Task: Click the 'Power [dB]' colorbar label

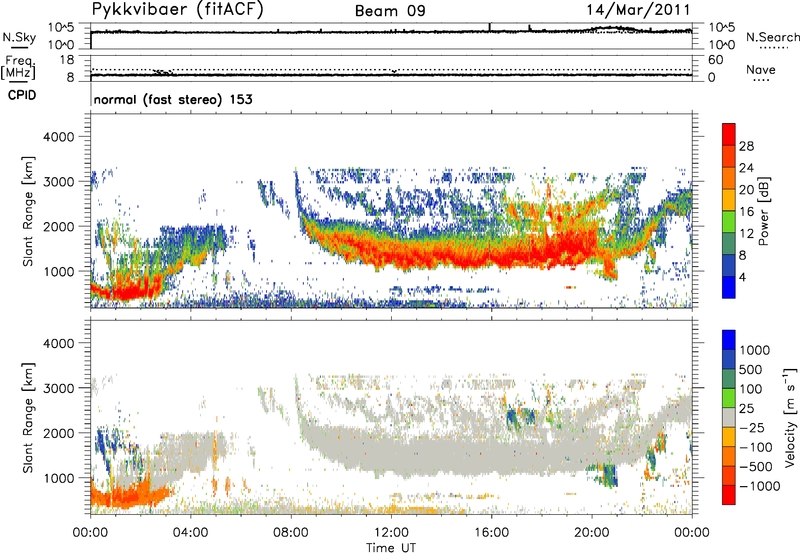Action: click(x=763, y=212)
